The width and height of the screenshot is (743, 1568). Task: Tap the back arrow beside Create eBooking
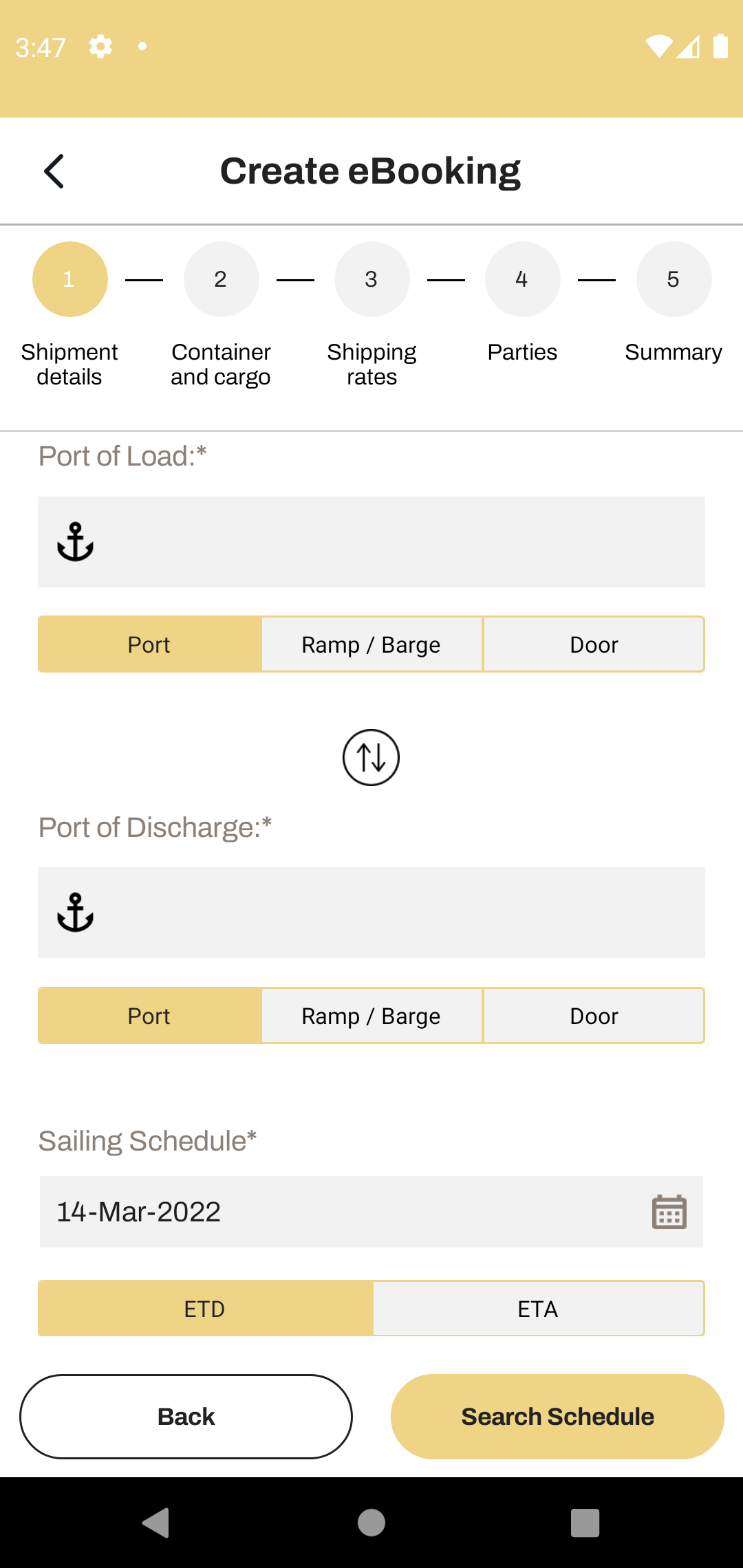[54, 171]
